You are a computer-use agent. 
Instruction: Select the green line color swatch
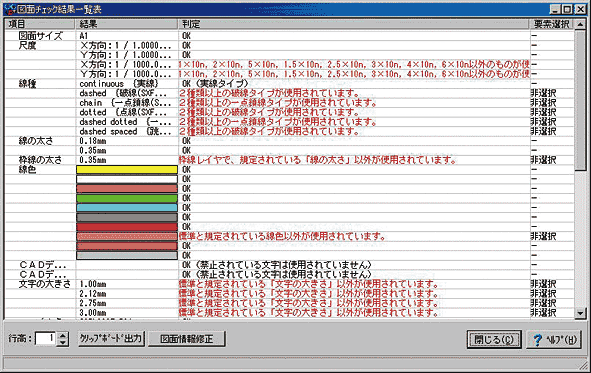coord(127,198)
